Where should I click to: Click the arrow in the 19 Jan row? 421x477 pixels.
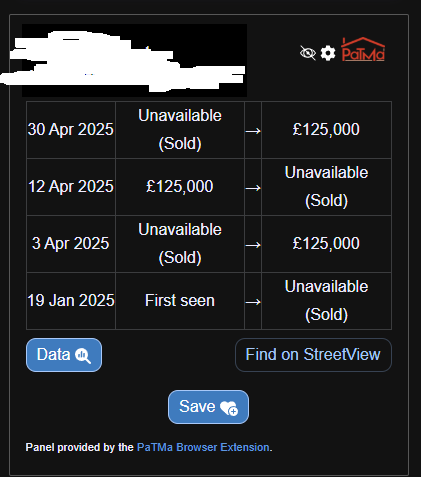[253, 302]
